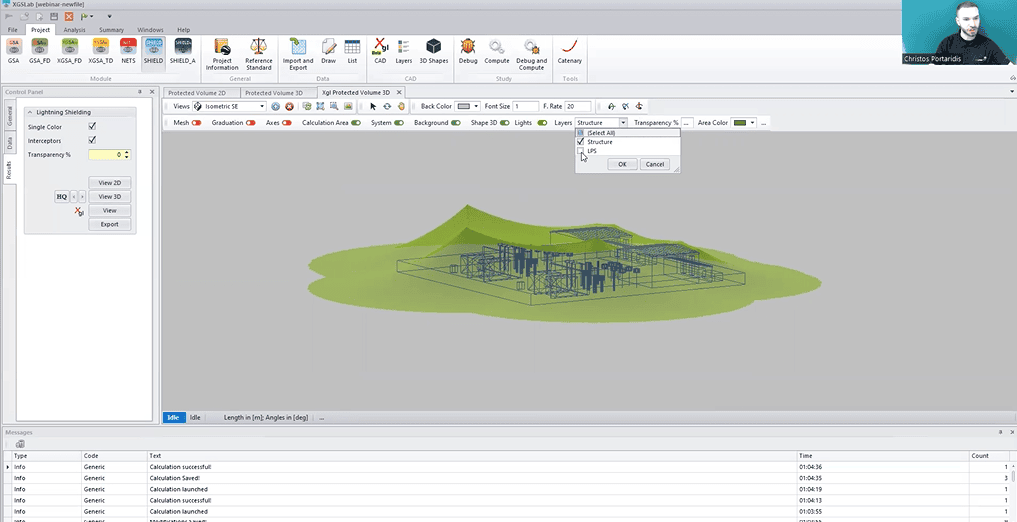Run Debug and Compute
1017x522 pixels.
click(531, 54)
